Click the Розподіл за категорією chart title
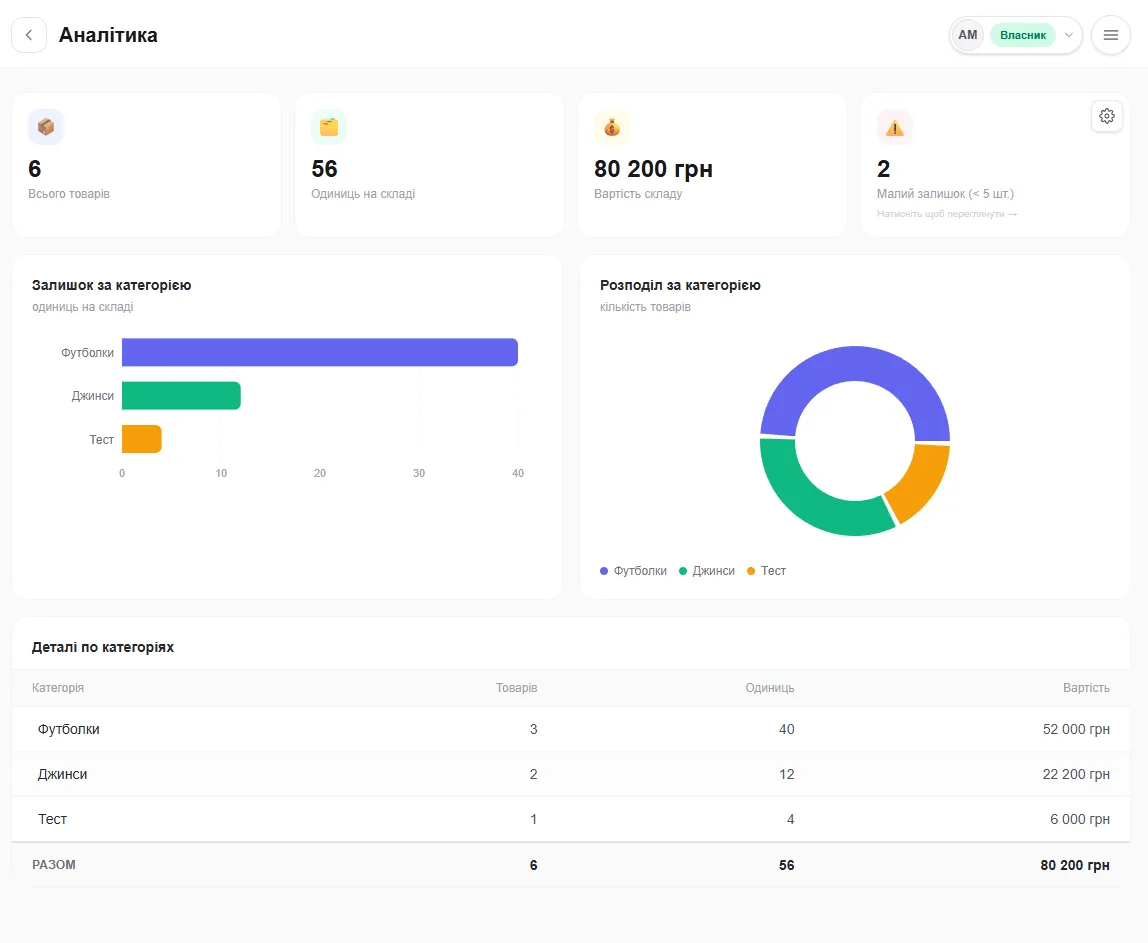This screenshot has width=1148, height=943. point(680,286)
